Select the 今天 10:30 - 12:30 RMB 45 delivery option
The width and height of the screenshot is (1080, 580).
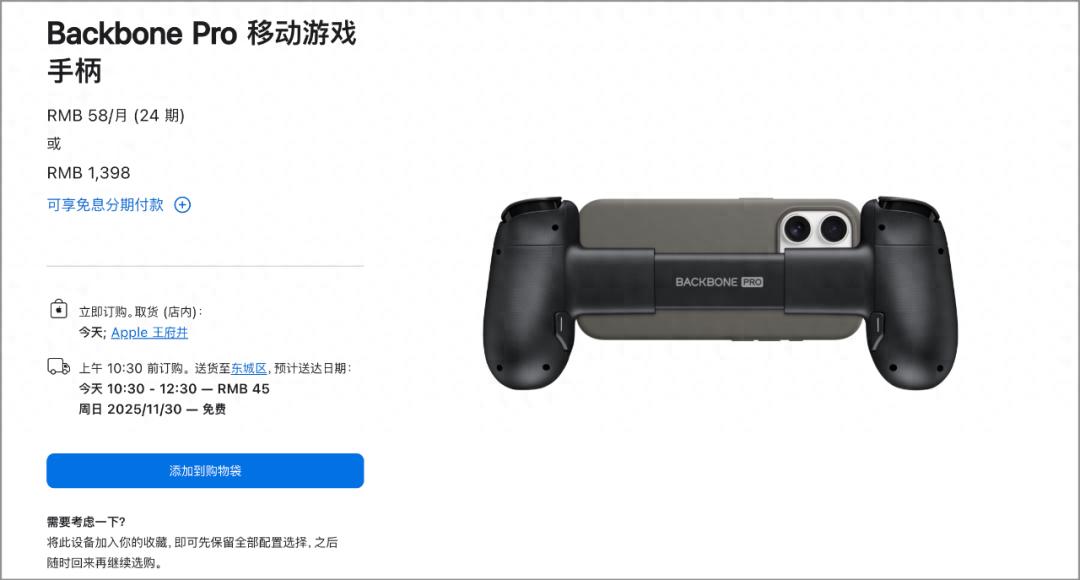point(174,389)
